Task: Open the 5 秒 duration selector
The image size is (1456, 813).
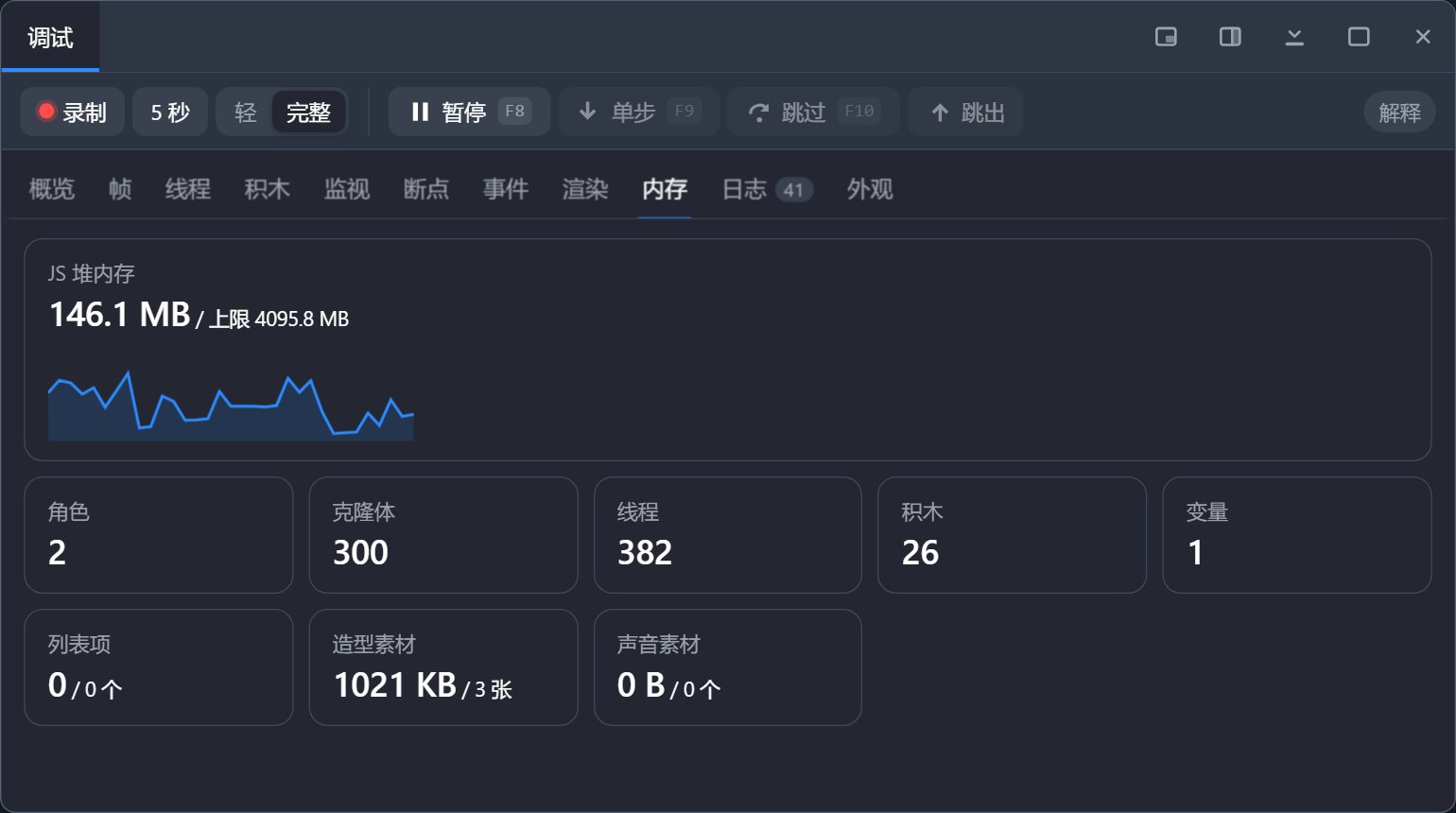Action: coord(170,112)
